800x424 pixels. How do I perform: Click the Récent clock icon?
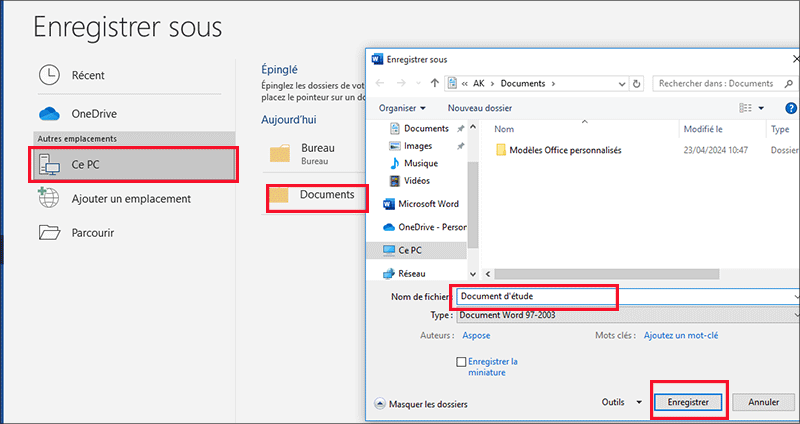(x=49, y=75)
